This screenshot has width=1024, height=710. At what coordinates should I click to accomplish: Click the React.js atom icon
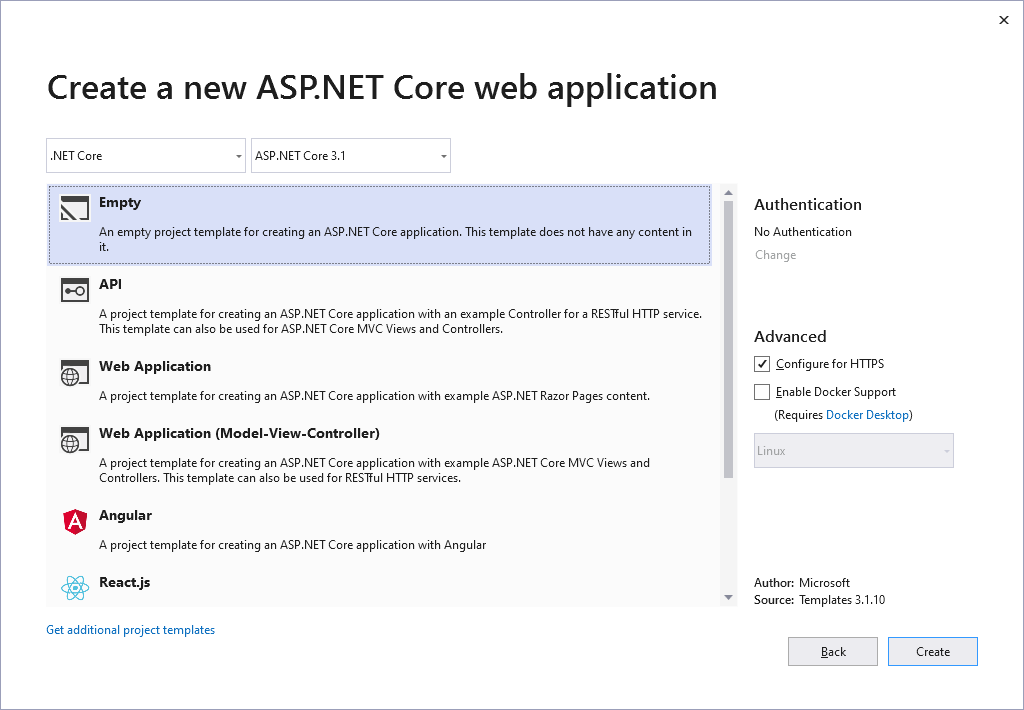point(75,588)
